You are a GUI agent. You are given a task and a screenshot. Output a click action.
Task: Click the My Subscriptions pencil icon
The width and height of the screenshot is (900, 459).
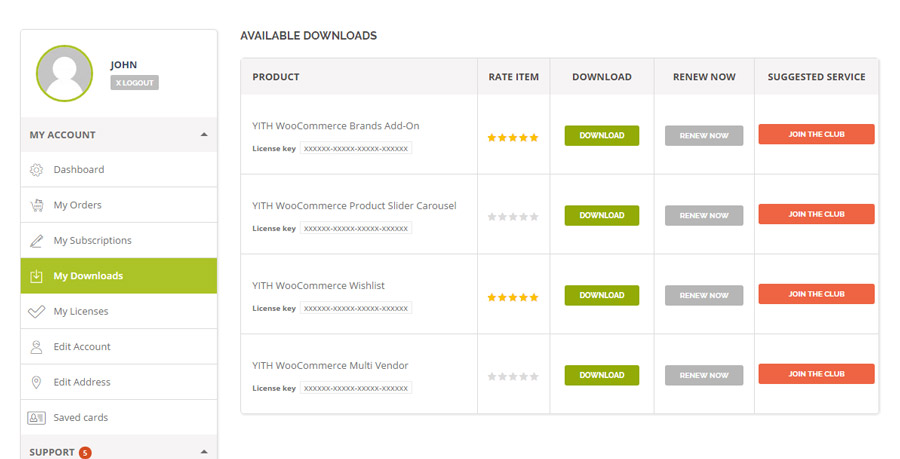(36, 241)
